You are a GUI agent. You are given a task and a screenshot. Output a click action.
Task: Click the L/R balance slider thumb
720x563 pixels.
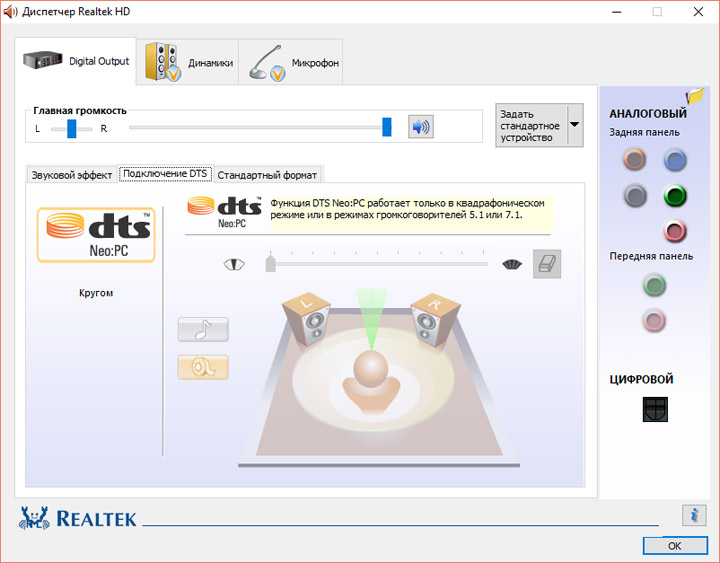[x=72, y=129]
